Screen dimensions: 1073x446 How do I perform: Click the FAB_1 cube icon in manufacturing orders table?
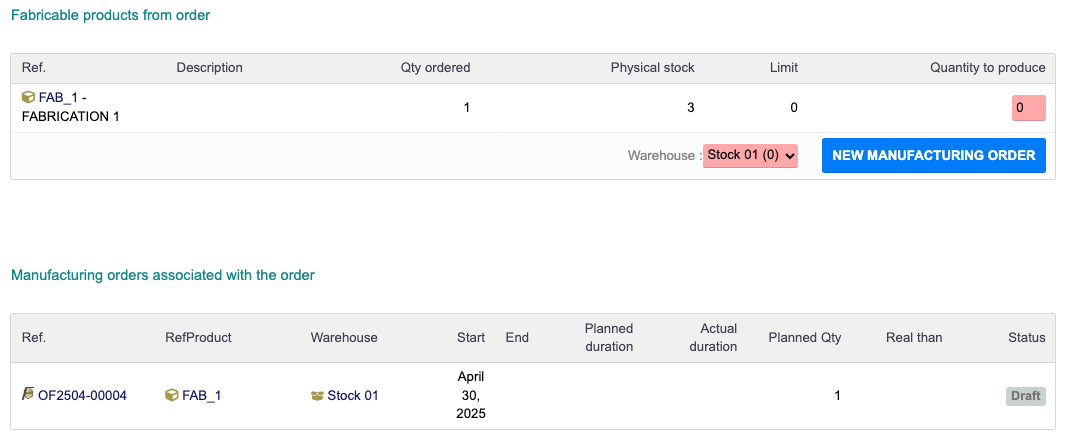pyautogui.click(x=172, y=396)
